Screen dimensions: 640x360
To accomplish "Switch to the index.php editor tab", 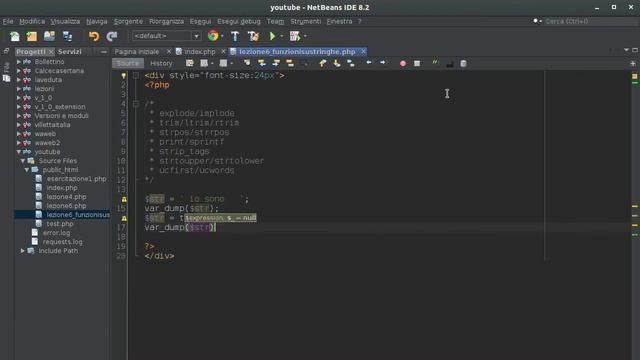I will 200,52.
